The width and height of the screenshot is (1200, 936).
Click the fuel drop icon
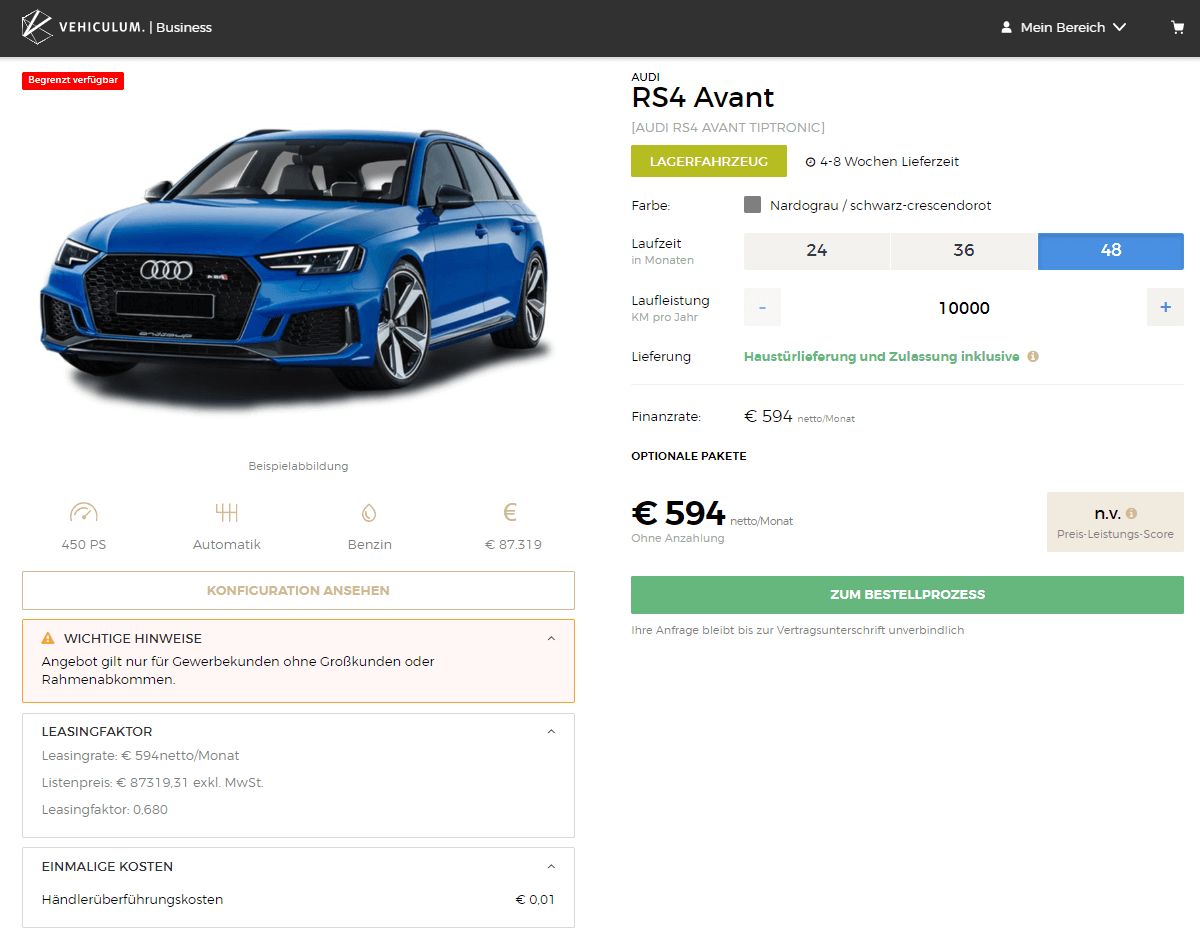click(368, 514)
